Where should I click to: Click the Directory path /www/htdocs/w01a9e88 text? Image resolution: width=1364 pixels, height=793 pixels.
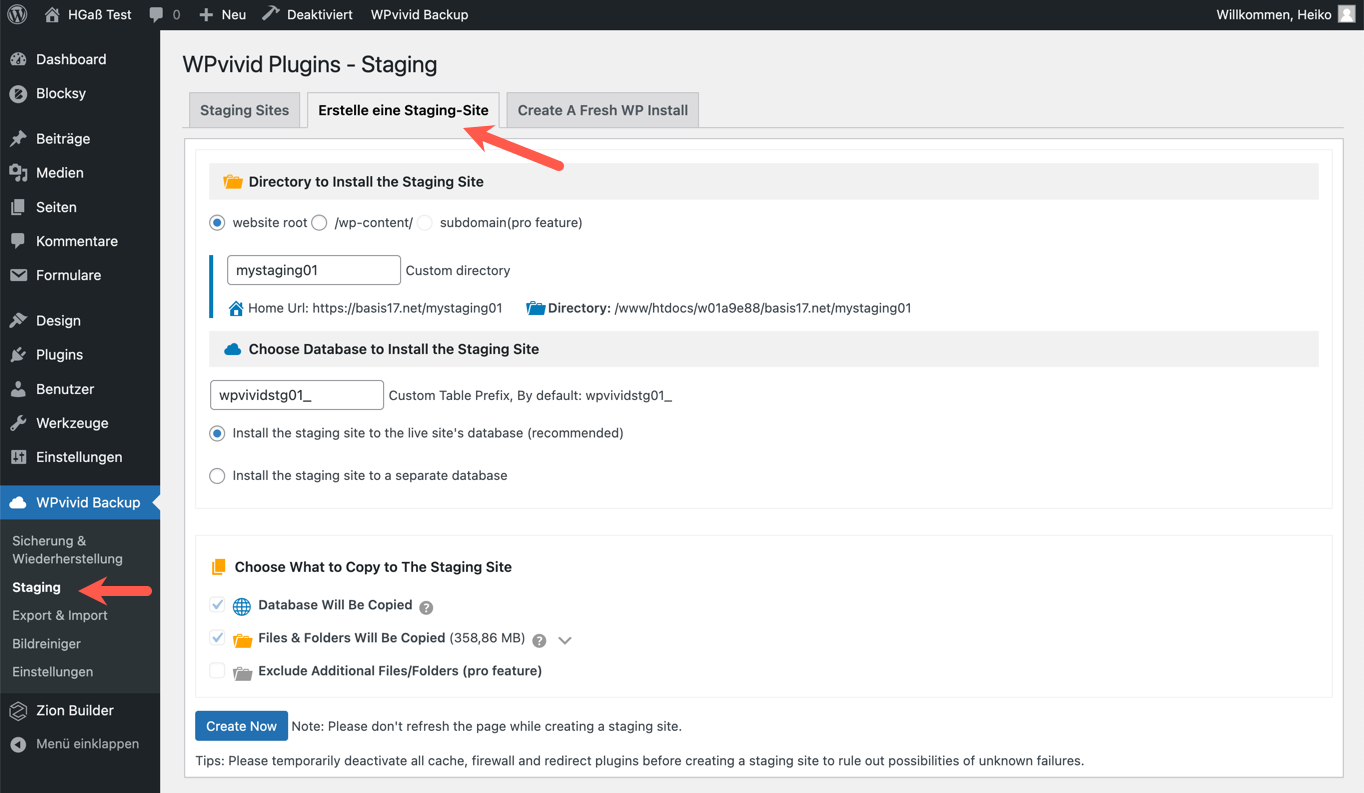click(x=763, y=308)
